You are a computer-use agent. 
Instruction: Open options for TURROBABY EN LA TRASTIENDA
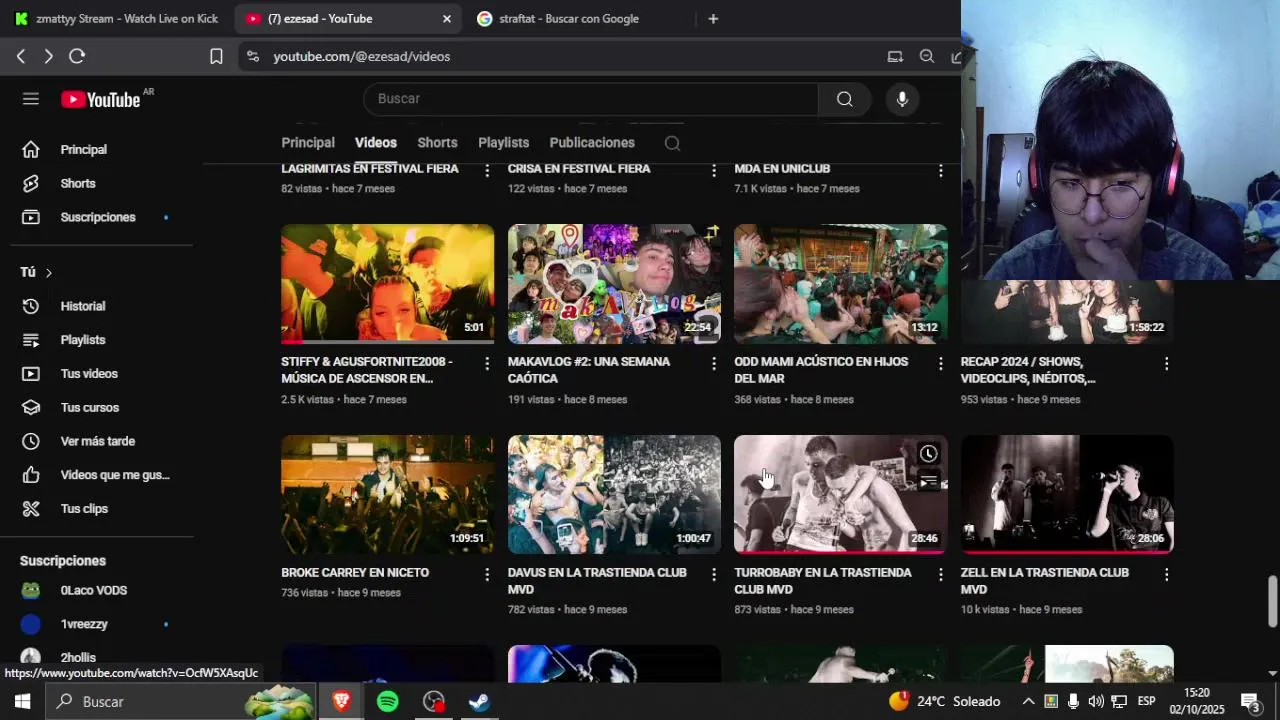pyautogui.click(x=940, y=575)
